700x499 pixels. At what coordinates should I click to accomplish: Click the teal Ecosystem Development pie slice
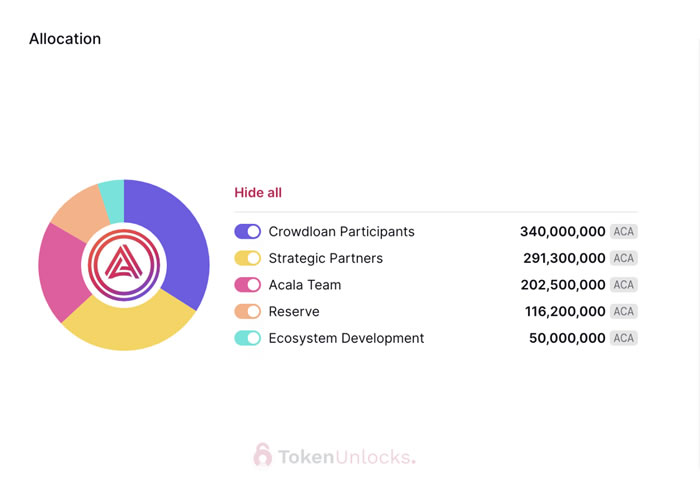point(112,190)
